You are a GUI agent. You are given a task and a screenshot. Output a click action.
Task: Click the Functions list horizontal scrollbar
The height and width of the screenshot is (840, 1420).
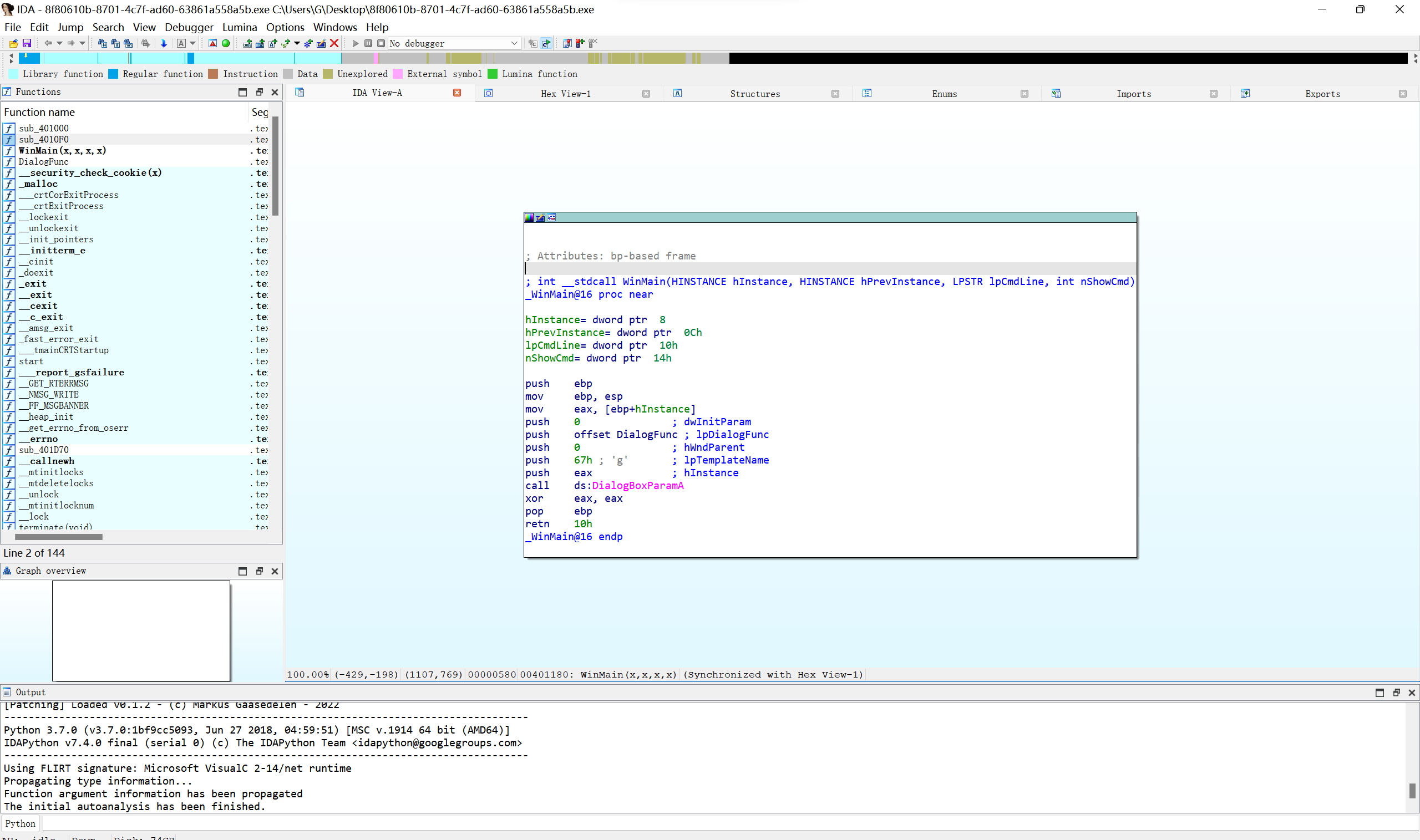(x=59, y=537)
